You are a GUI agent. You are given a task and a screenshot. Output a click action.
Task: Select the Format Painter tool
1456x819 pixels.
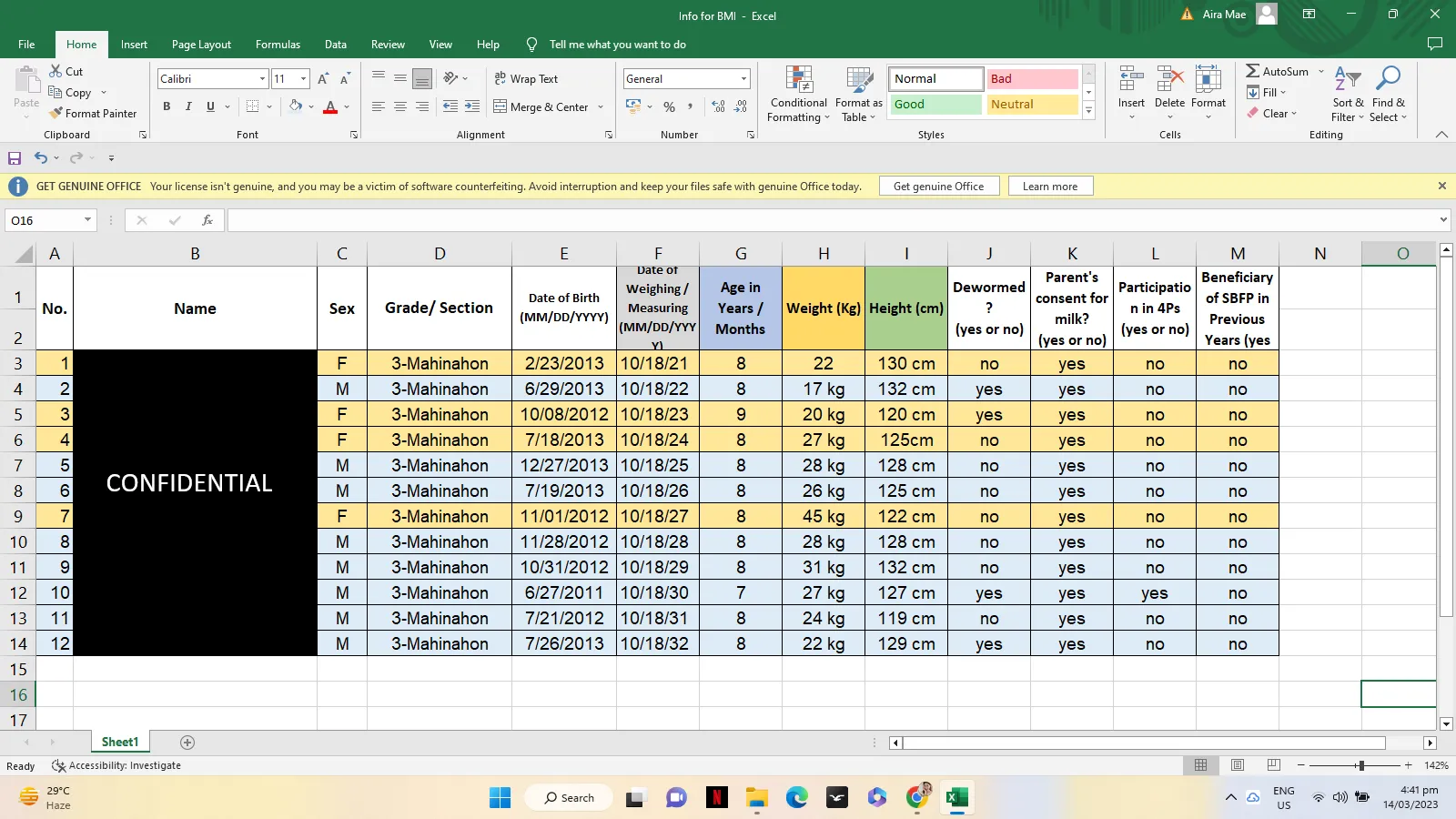click(x=93, y=114)
